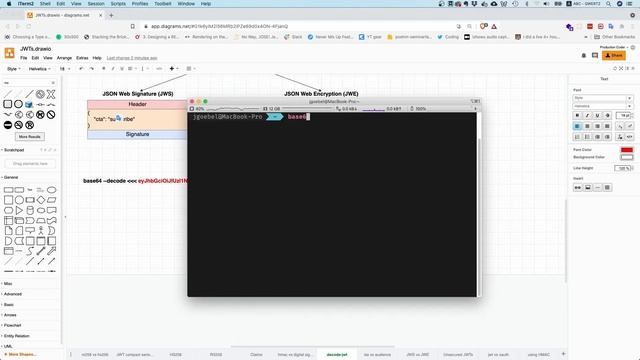The width and height of the screenshot is (640, 360).
Task: Select the rounded square shape in search results
Action: click(x=8, y=104)
